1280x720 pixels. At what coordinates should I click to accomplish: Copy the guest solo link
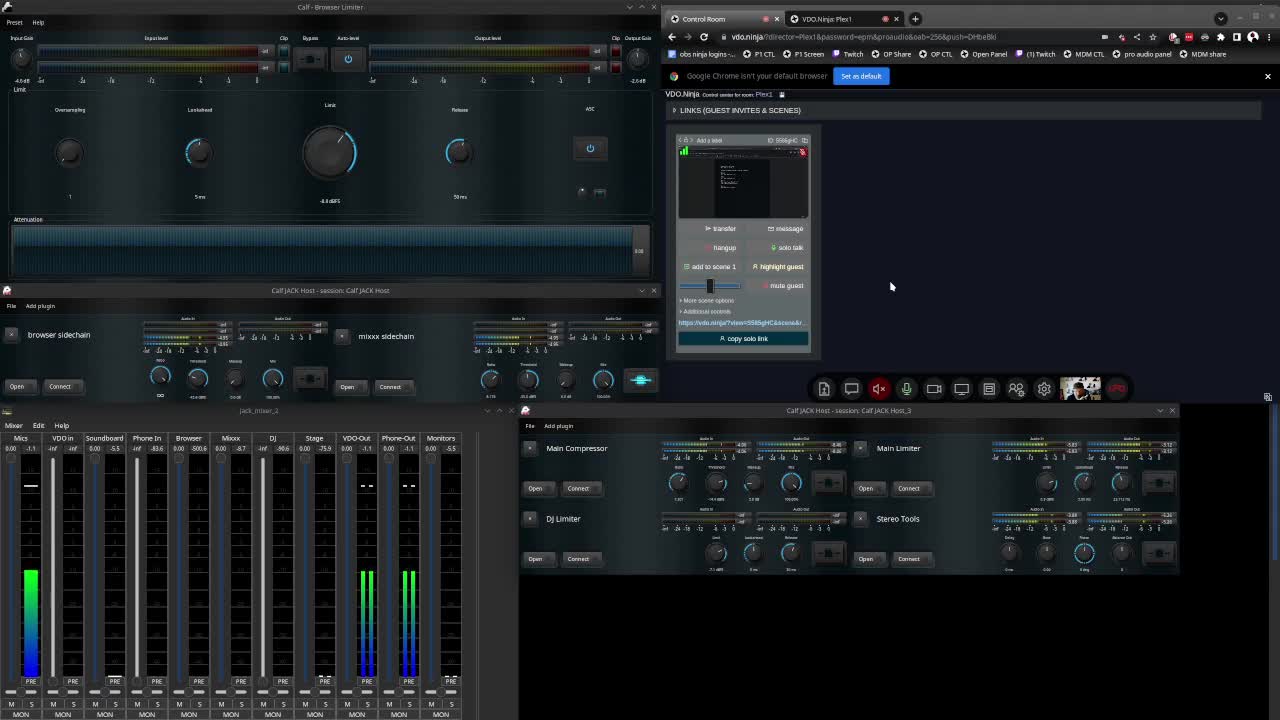coord(743,339)
